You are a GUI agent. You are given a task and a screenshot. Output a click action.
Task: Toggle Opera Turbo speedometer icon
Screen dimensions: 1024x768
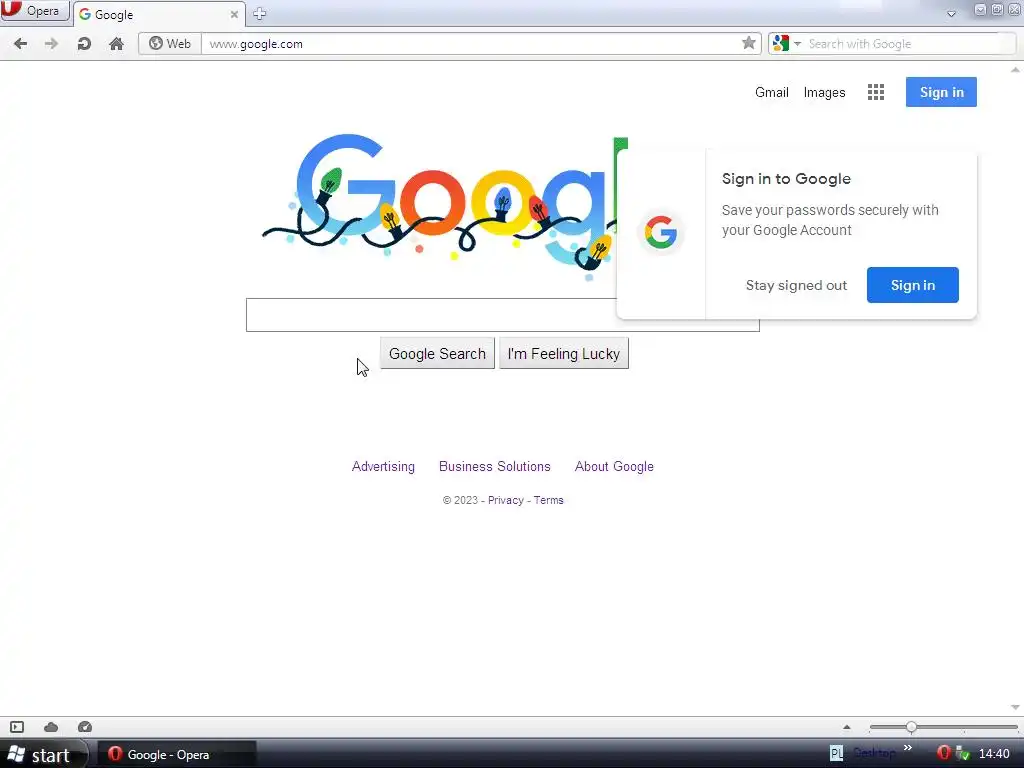pyautogui.click(x=85, y=727)
